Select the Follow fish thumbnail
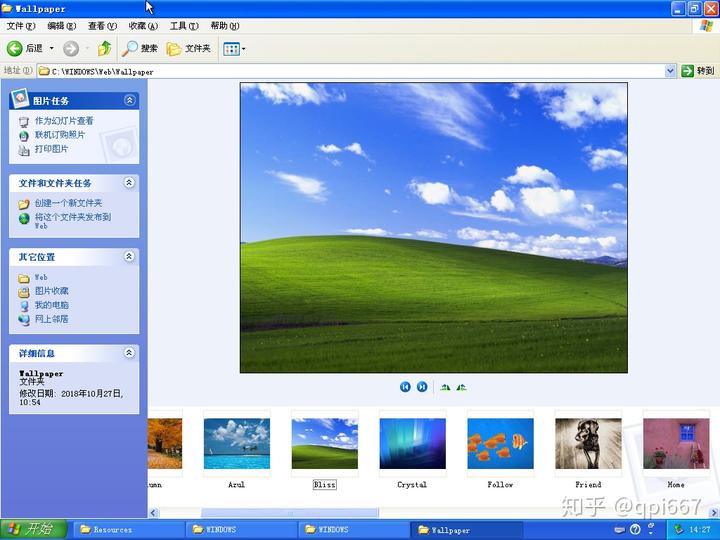720x540 pixels. pyautogui.click(x=501, y=444)
